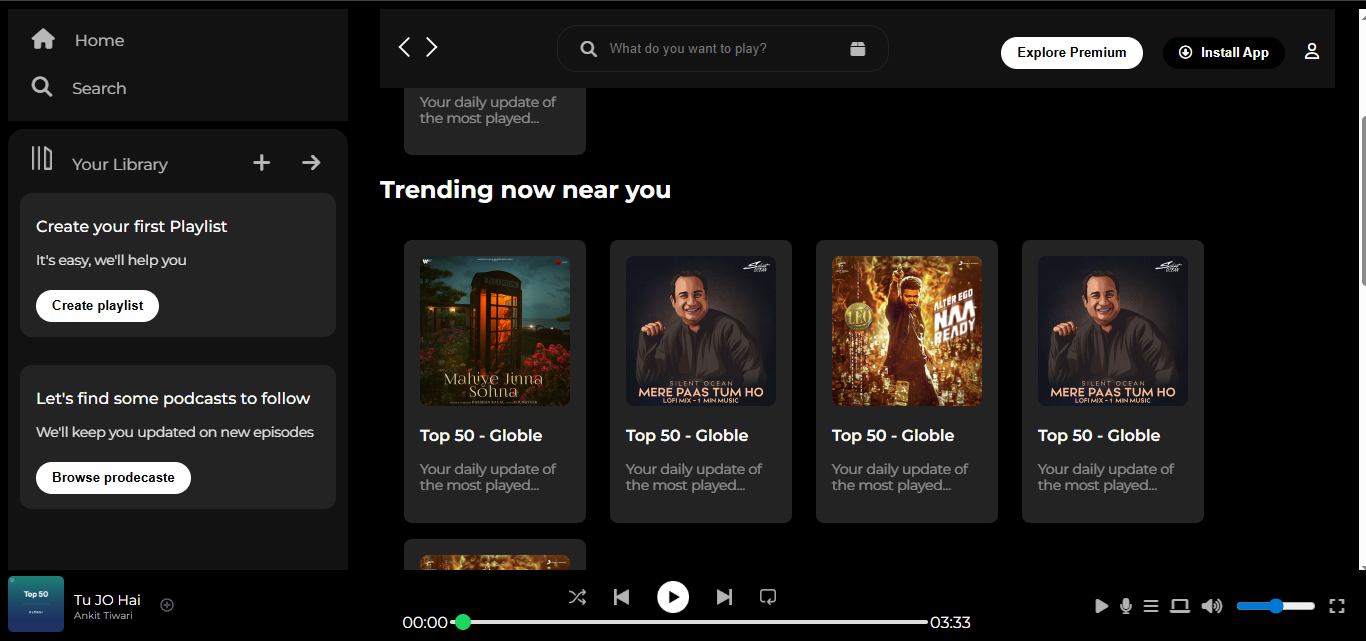Toggle repeat mode
This screenshot has width=1366, height=641.
(x=768, y=597)
